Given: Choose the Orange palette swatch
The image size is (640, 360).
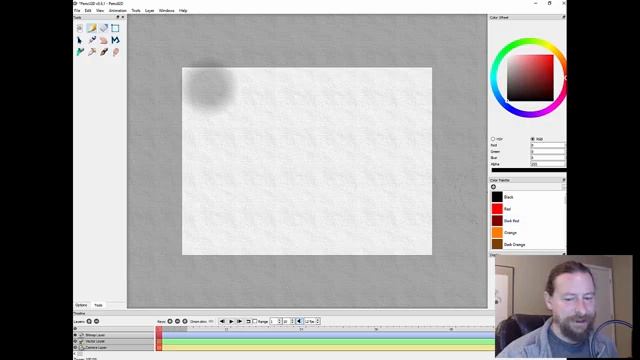Looking at the screenshot, I should click(x=497, y=232).
